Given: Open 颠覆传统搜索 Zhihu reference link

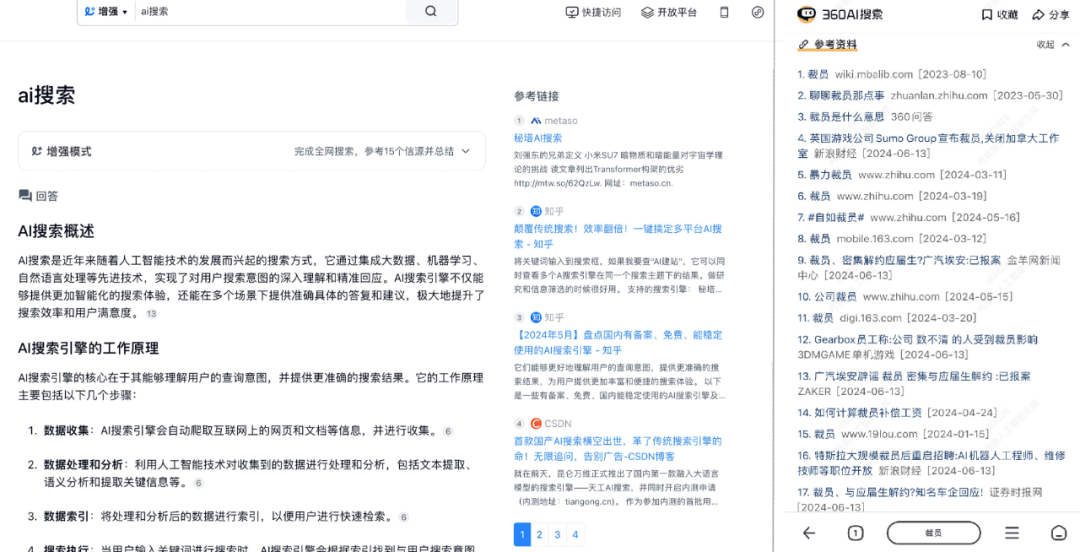Looking at the screenshot, I should pos(618,236).
